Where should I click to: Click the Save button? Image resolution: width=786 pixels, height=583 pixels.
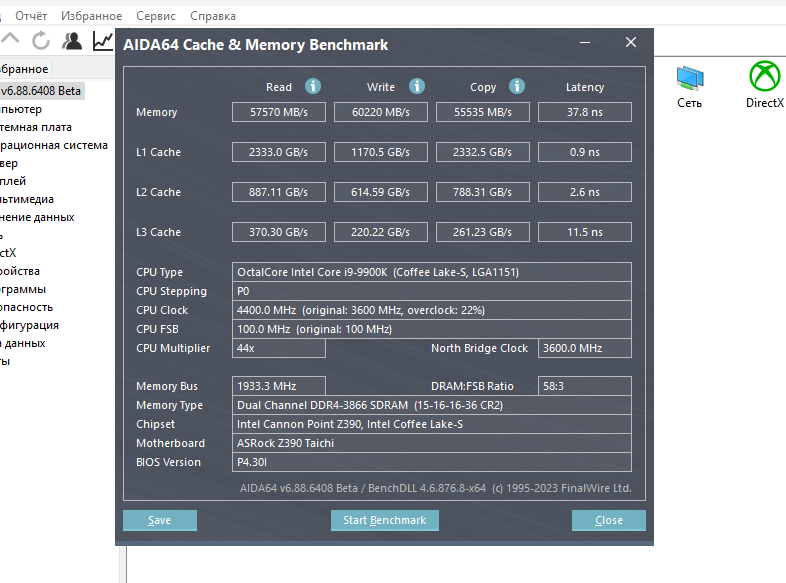click(160, 520)
